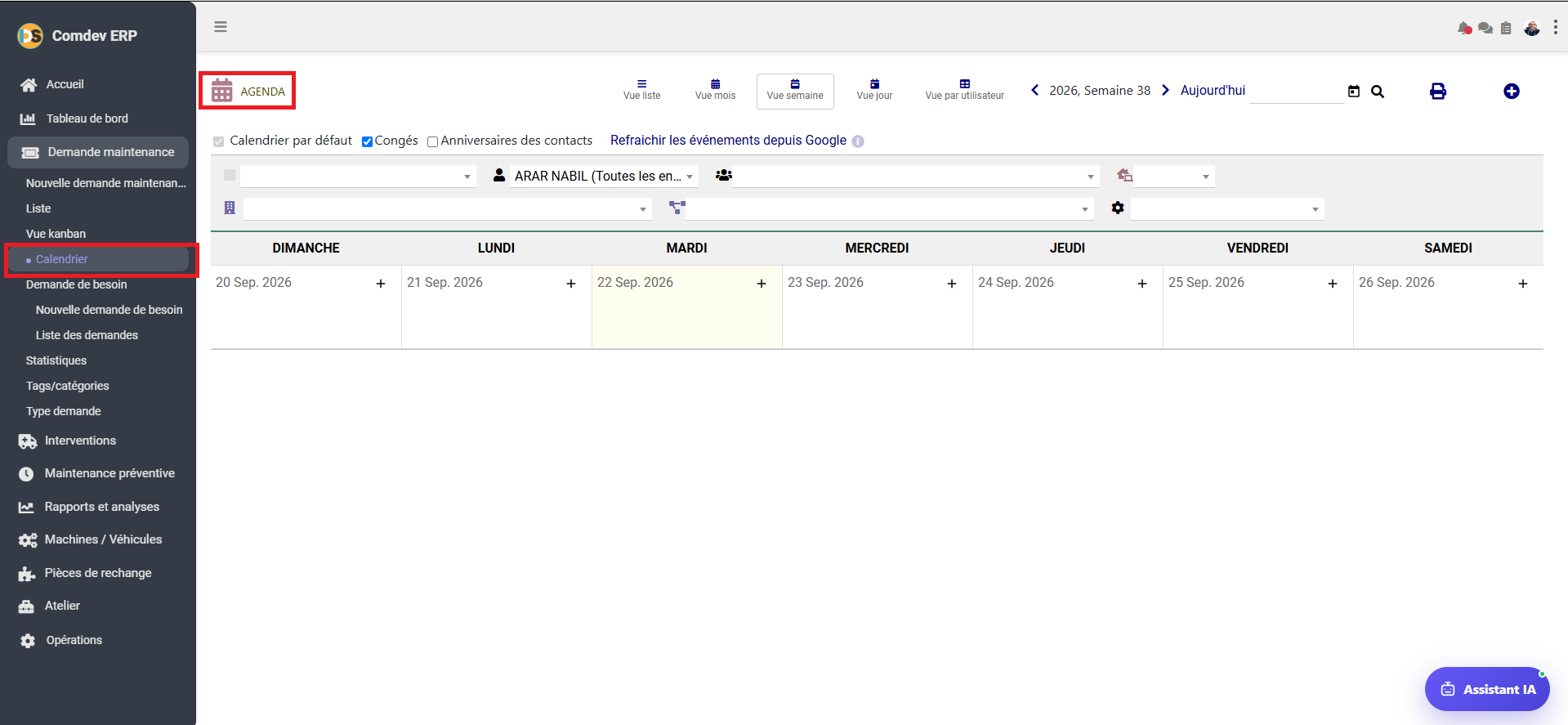
Task: Add a new event with plus circle
Action: pyautogui.click(x=1512, y=92)
